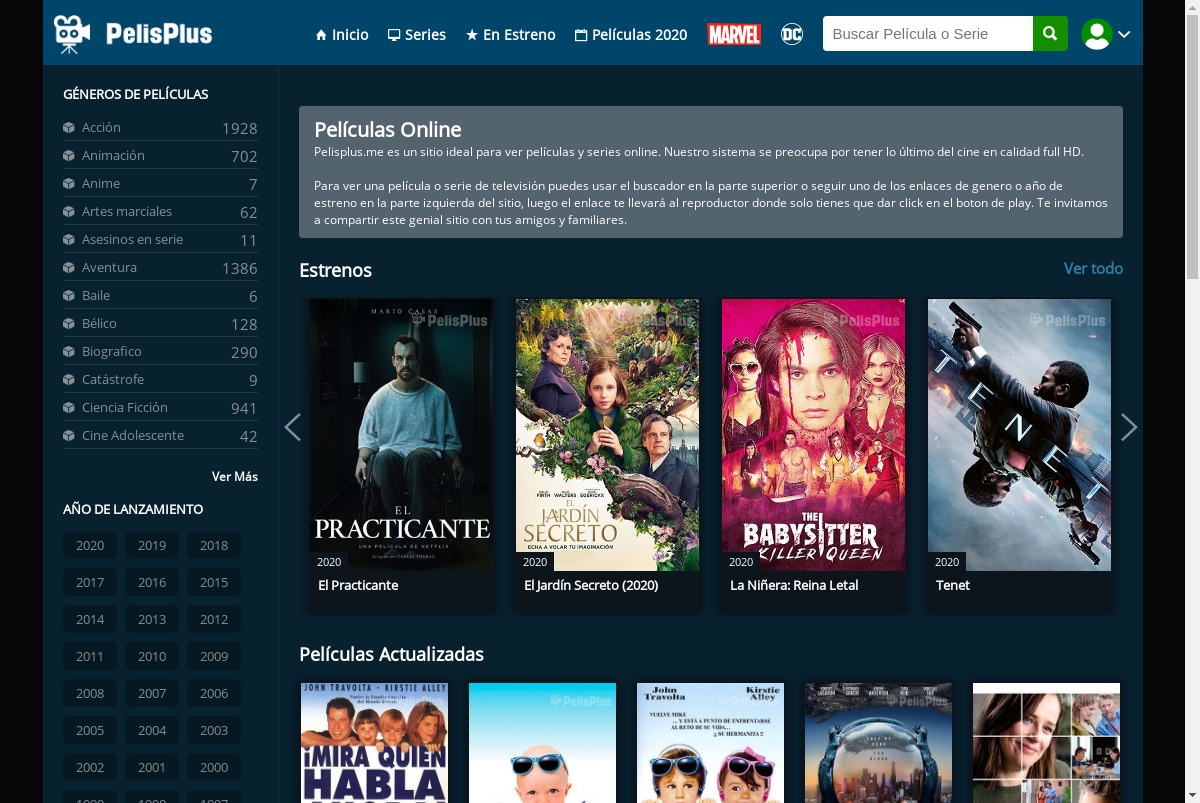
Task: Select release year 2016 button
Action: 152,582
